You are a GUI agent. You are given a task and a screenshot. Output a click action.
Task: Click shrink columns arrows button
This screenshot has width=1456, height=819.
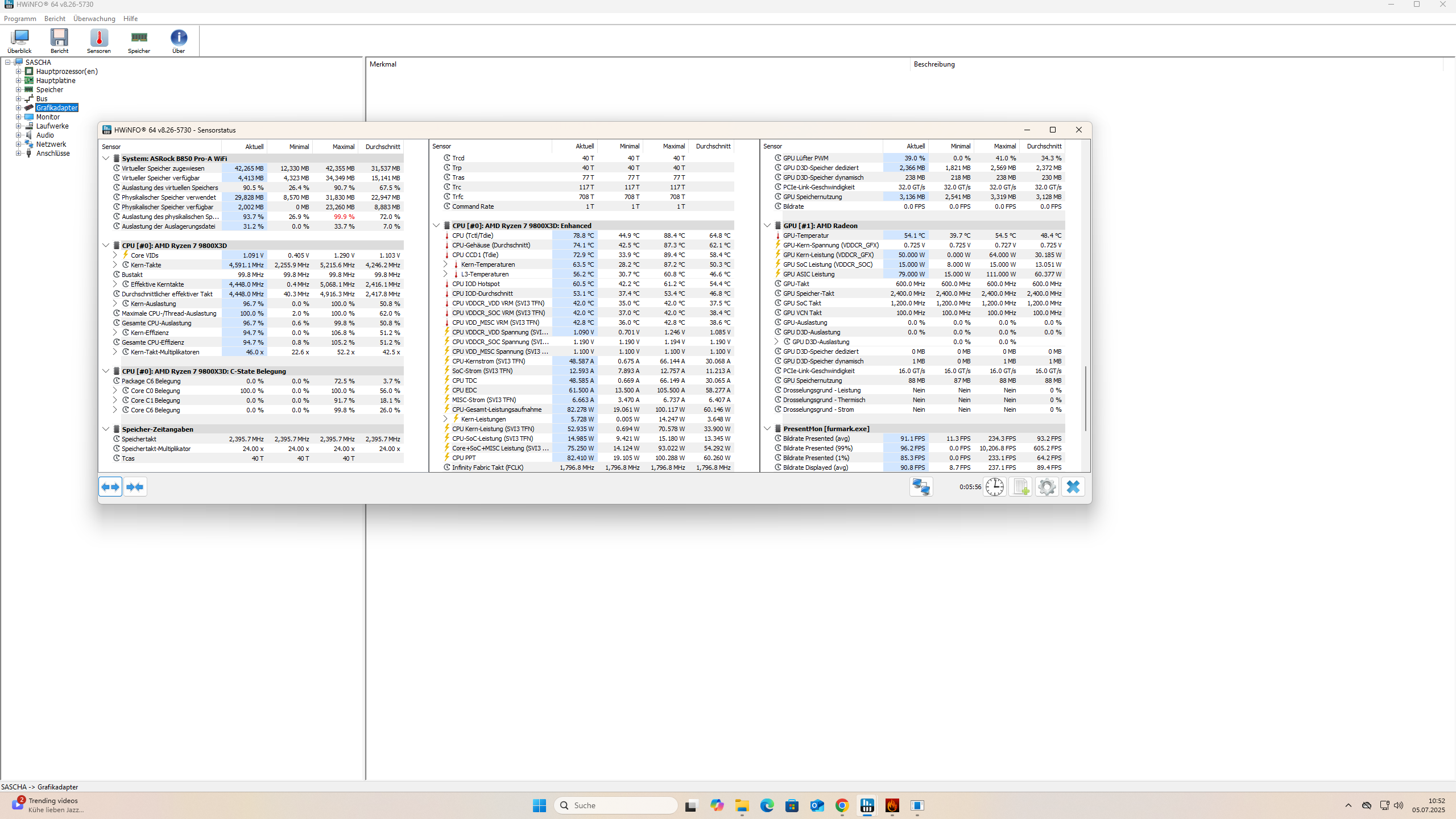pos(135,487)
